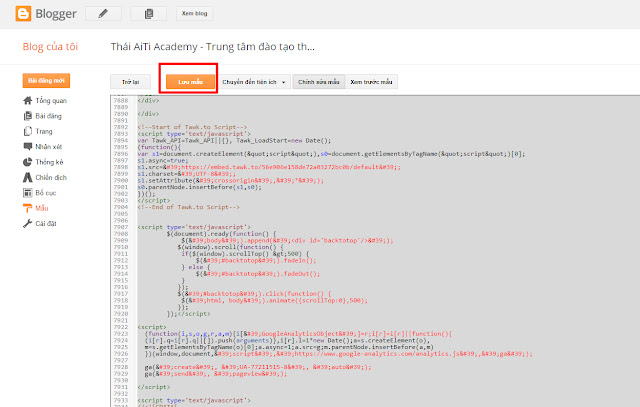Click the Xem blog button
Viewport: 640px width, 407px height.
coord(194,13)
